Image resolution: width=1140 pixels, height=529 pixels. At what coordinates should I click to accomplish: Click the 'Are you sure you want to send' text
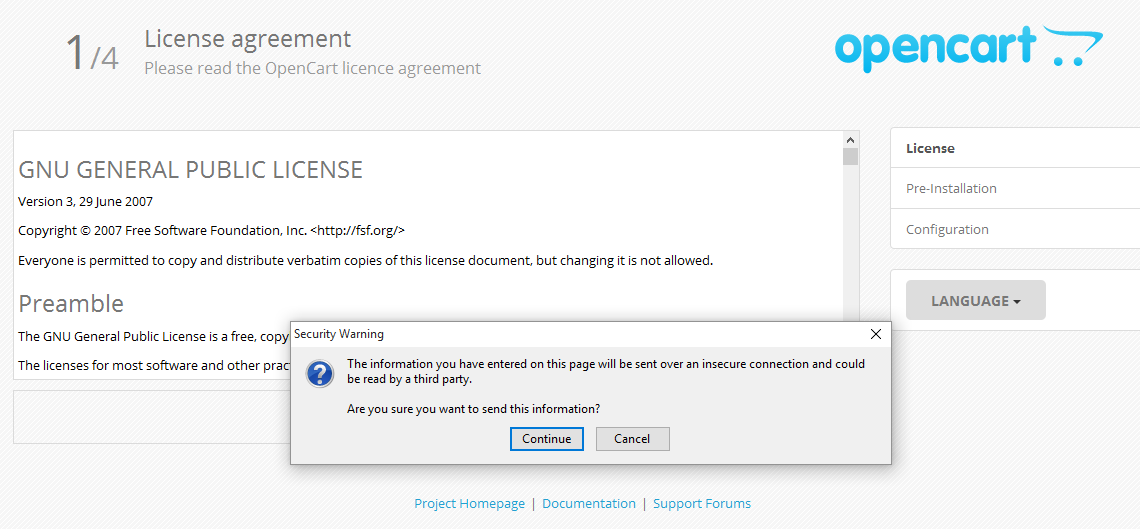[473, 408]
